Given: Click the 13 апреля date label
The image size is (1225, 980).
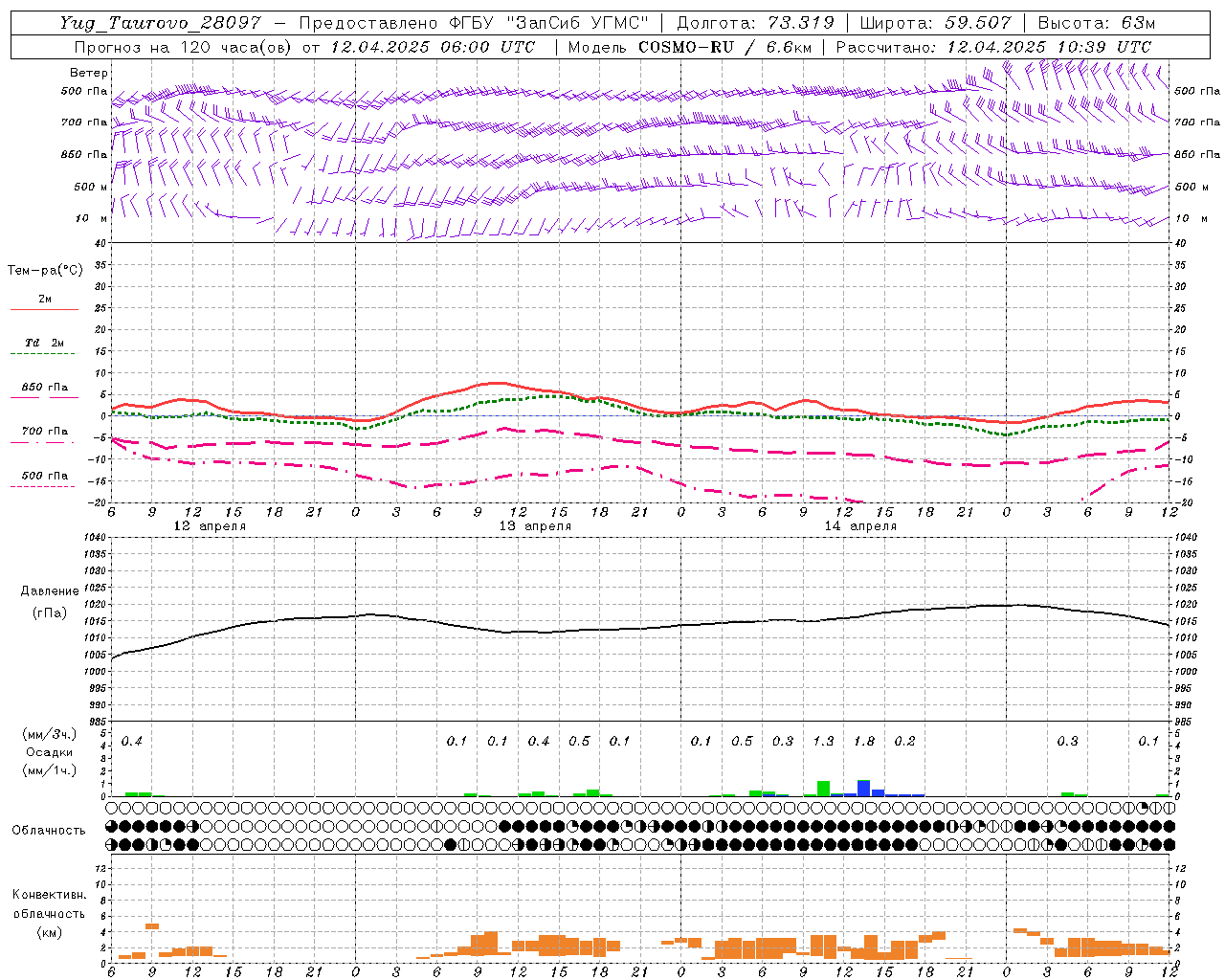Looking at the screenshot, I should [x=535, y=526].
